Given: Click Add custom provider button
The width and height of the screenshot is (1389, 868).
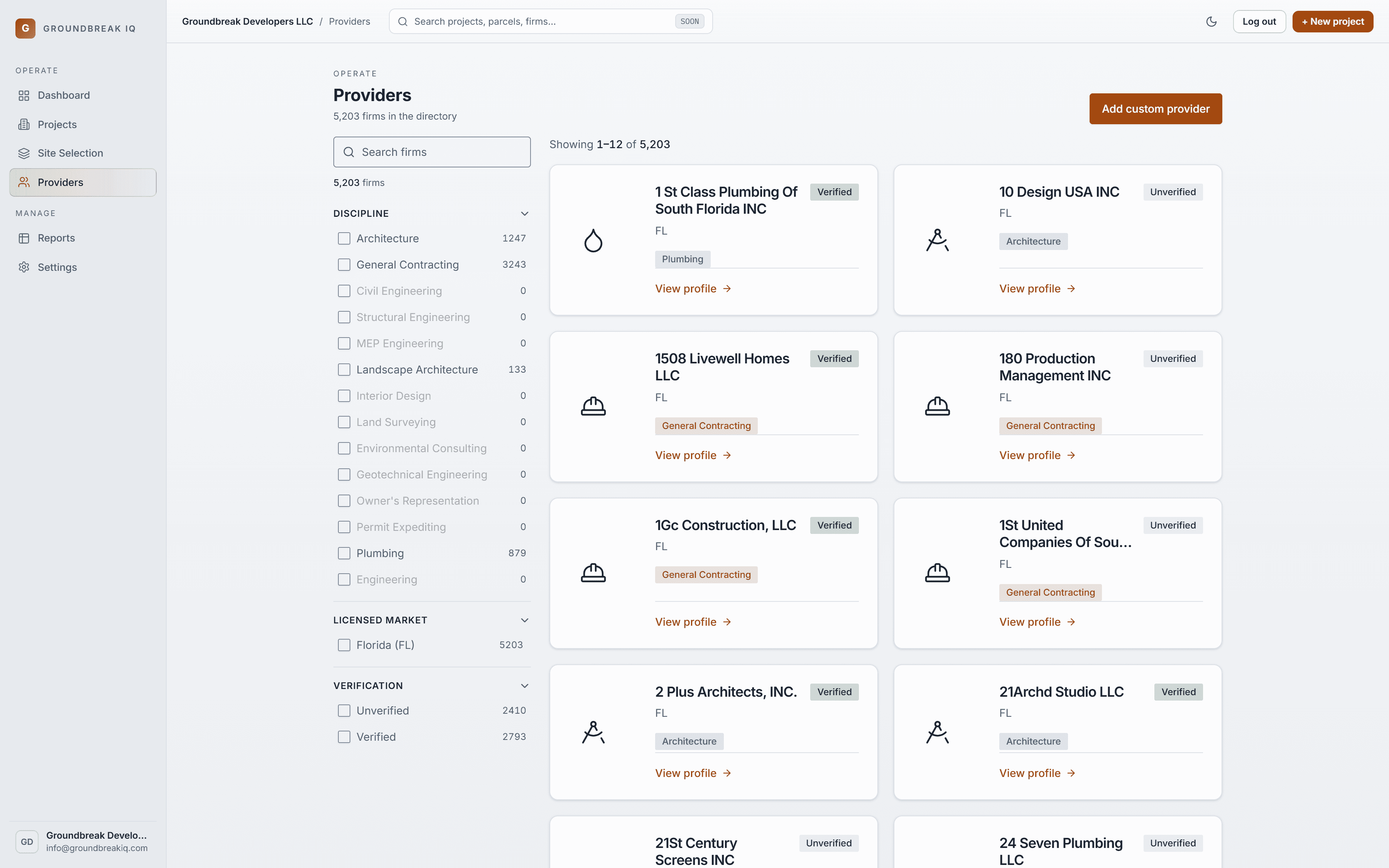Looking at the screenshot, I should pyautogui.click(x=1156, y=109).
